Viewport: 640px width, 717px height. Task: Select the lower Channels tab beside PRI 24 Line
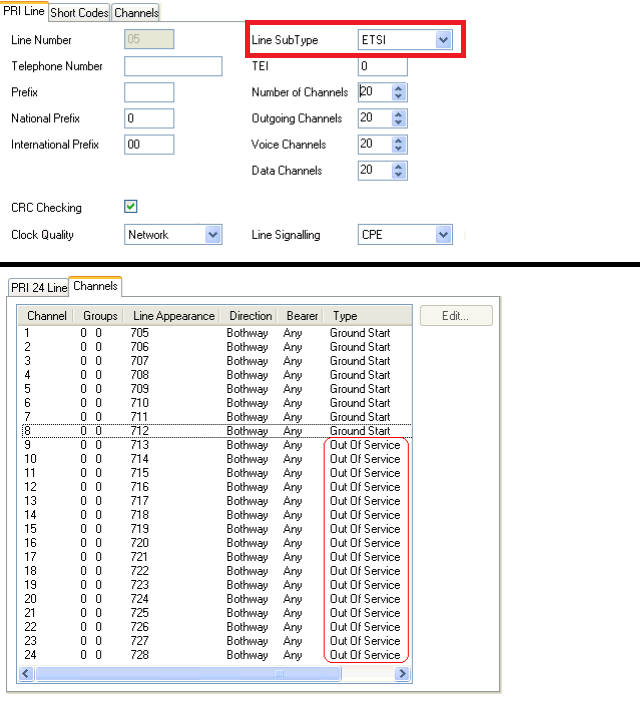(95, 286)
